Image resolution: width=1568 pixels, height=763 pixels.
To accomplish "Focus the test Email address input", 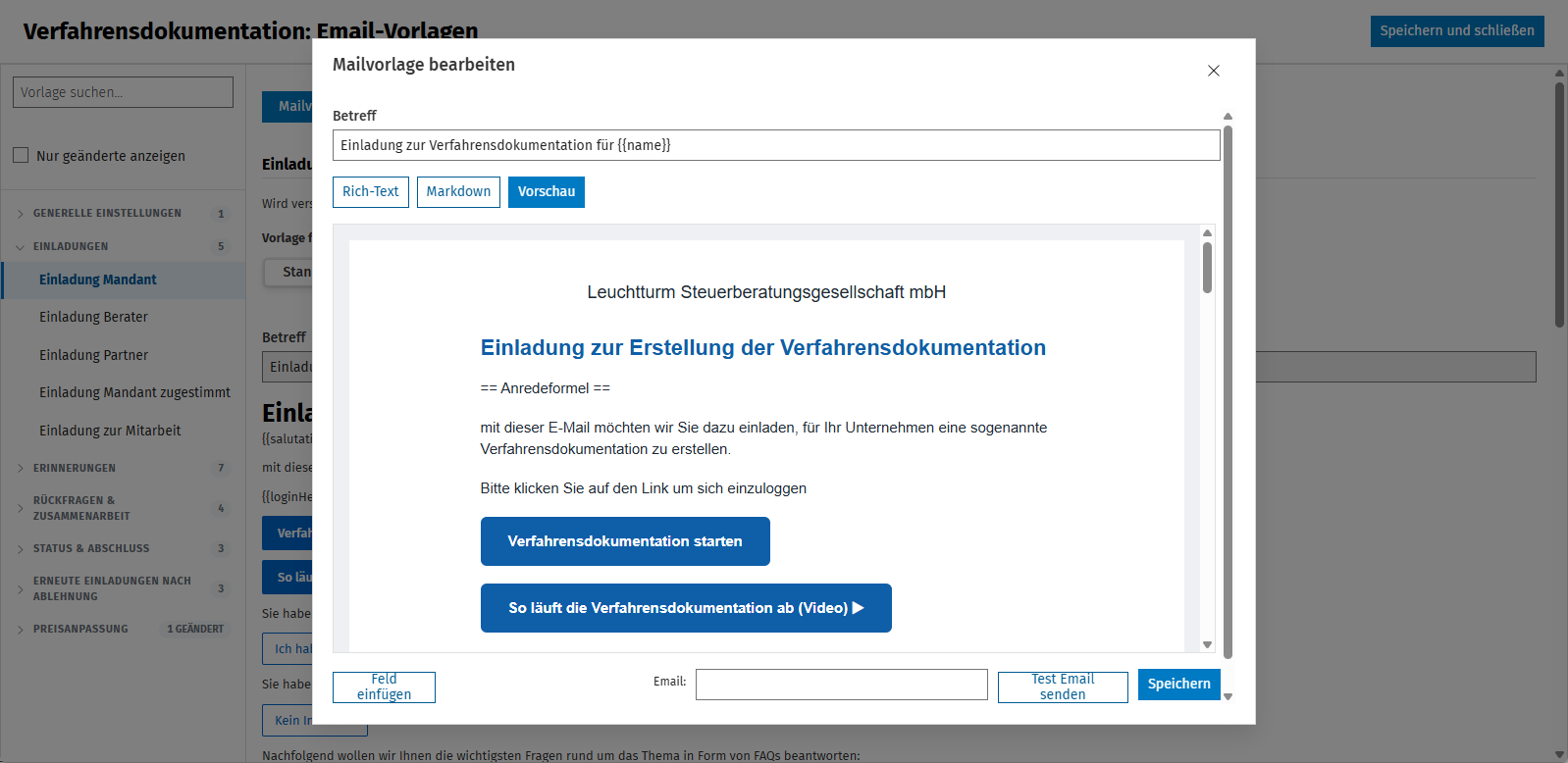I will tap(842, 685).
